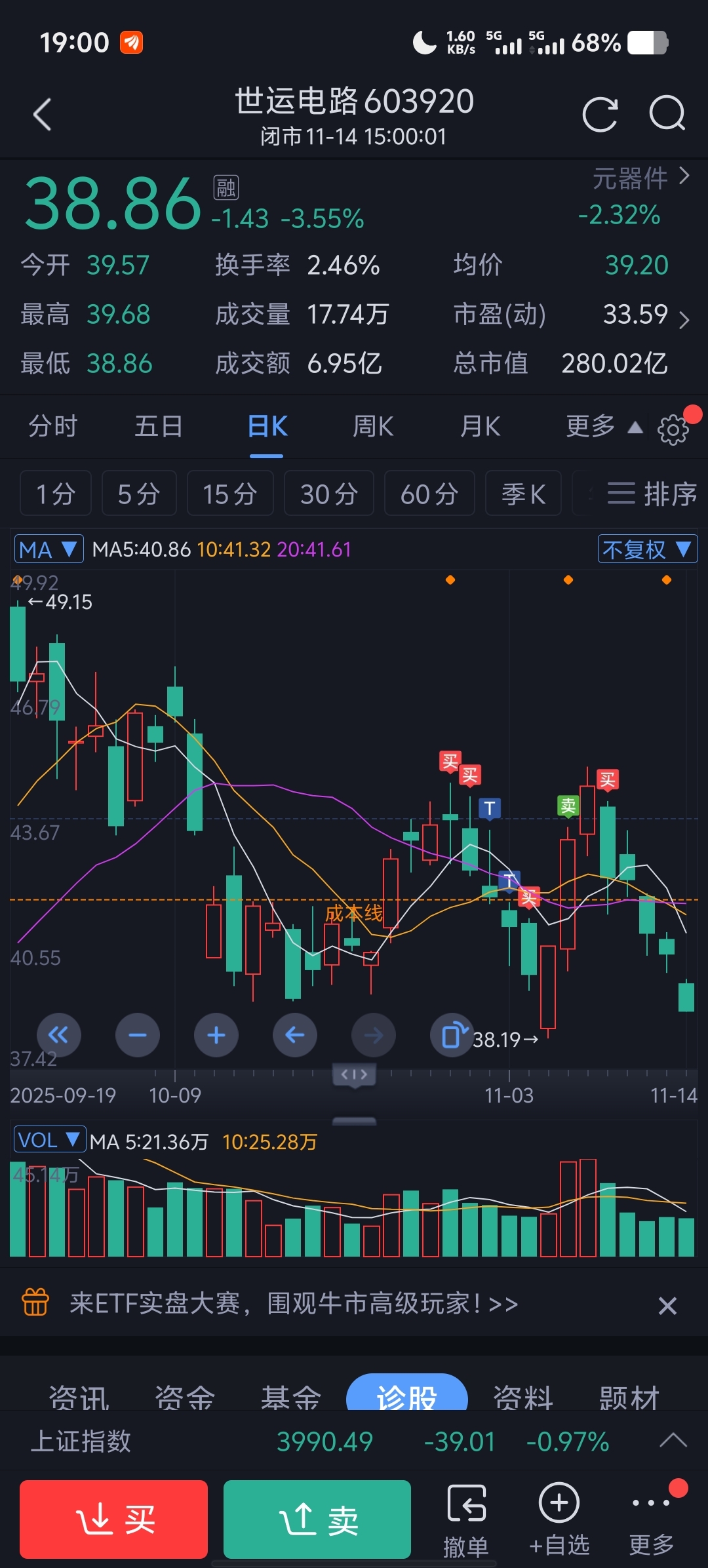Image resolution: width=708 pixels, height=1568 pixels.
Task: Open the ETF实盘大赛 promo link
Action: pyautogui.click(x=294, y=1303)
